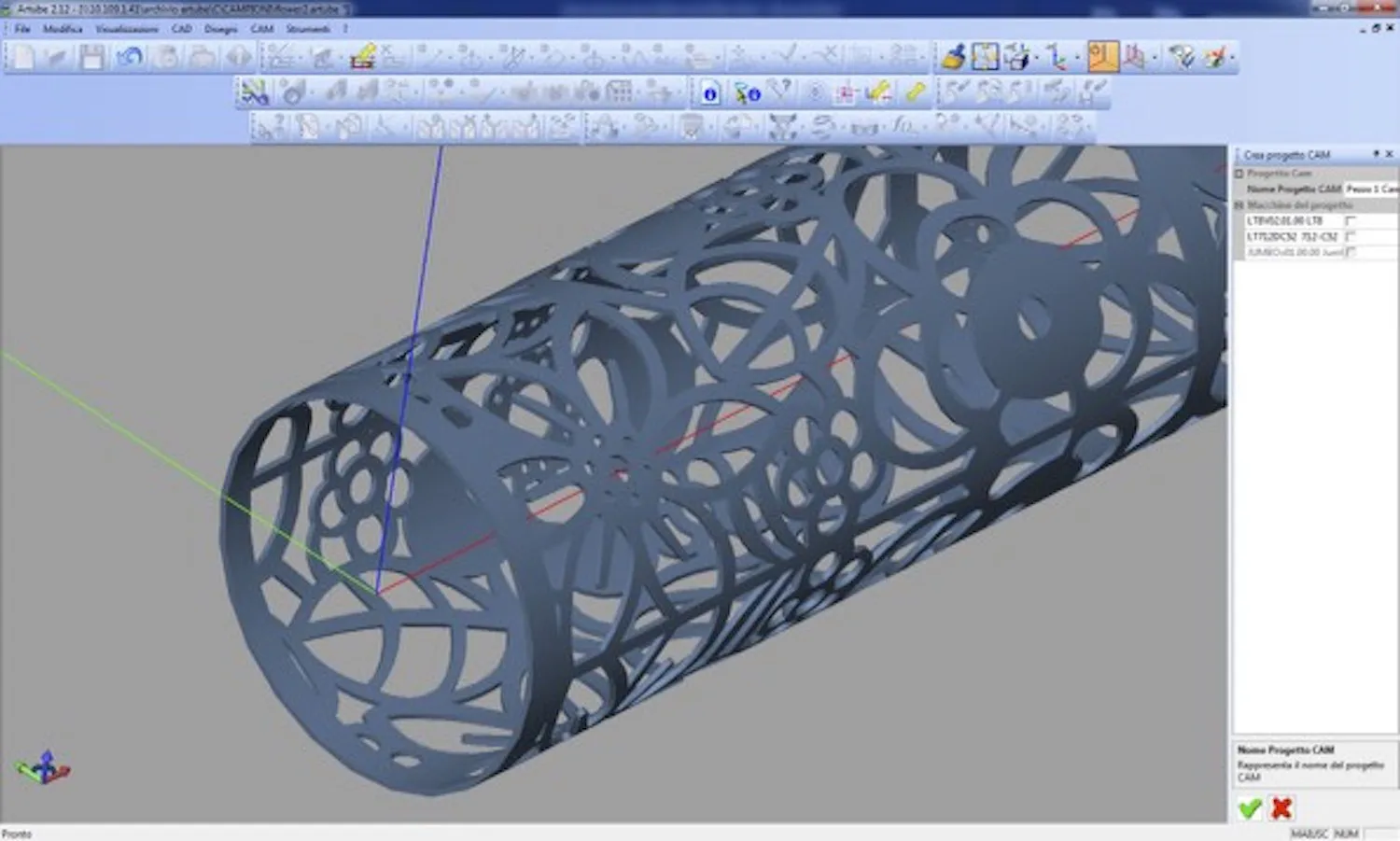Tick the checkbox for the LT712D machine

coord(1350,237)
